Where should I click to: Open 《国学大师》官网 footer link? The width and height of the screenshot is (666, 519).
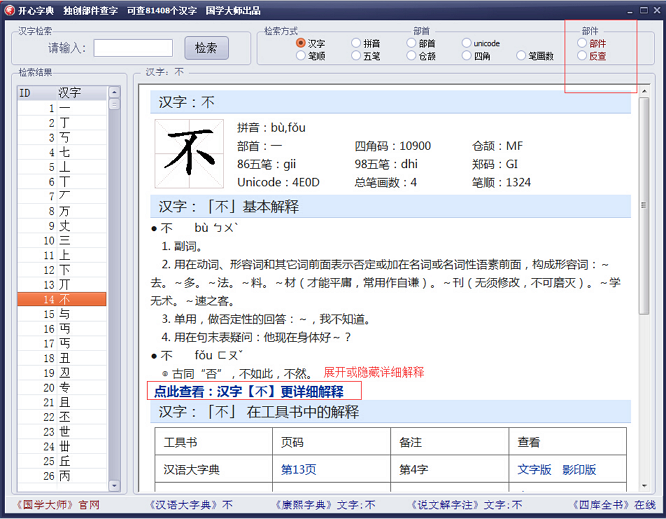tap(58, 505)
